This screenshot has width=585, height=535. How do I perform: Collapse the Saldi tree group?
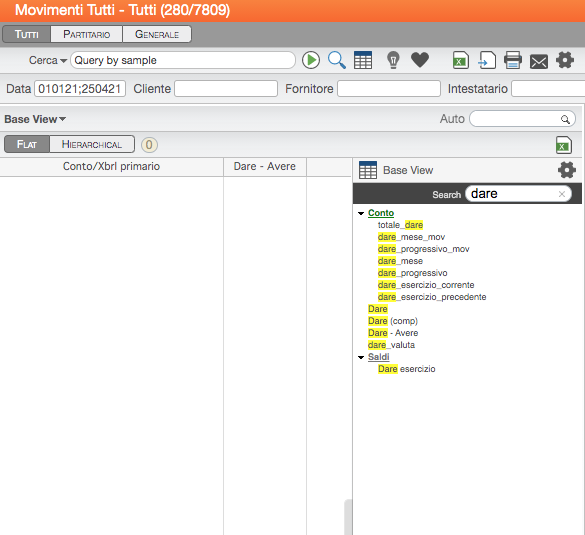coord(361,357)
